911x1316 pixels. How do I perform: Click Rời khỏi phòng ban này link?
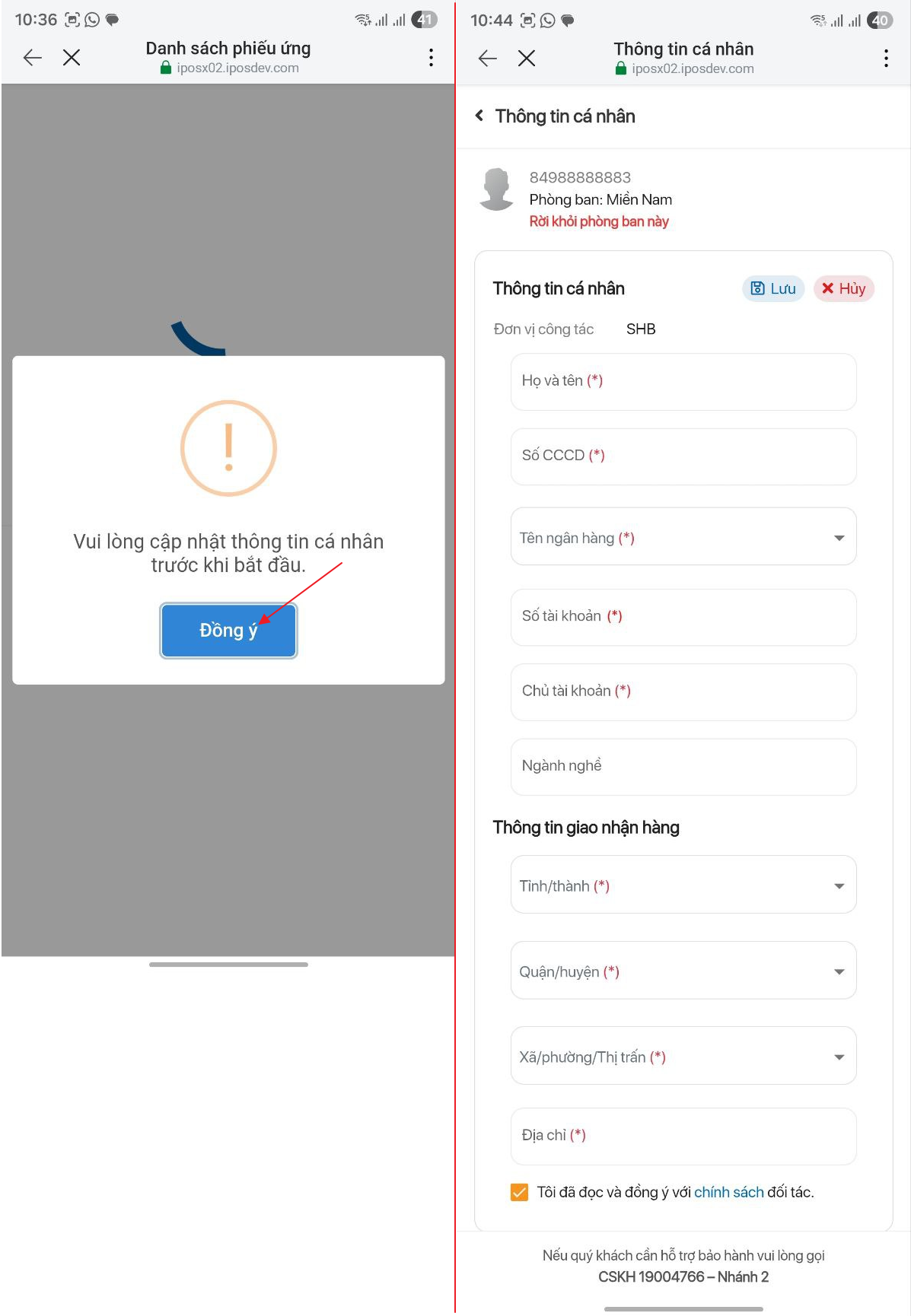(599, 221)
